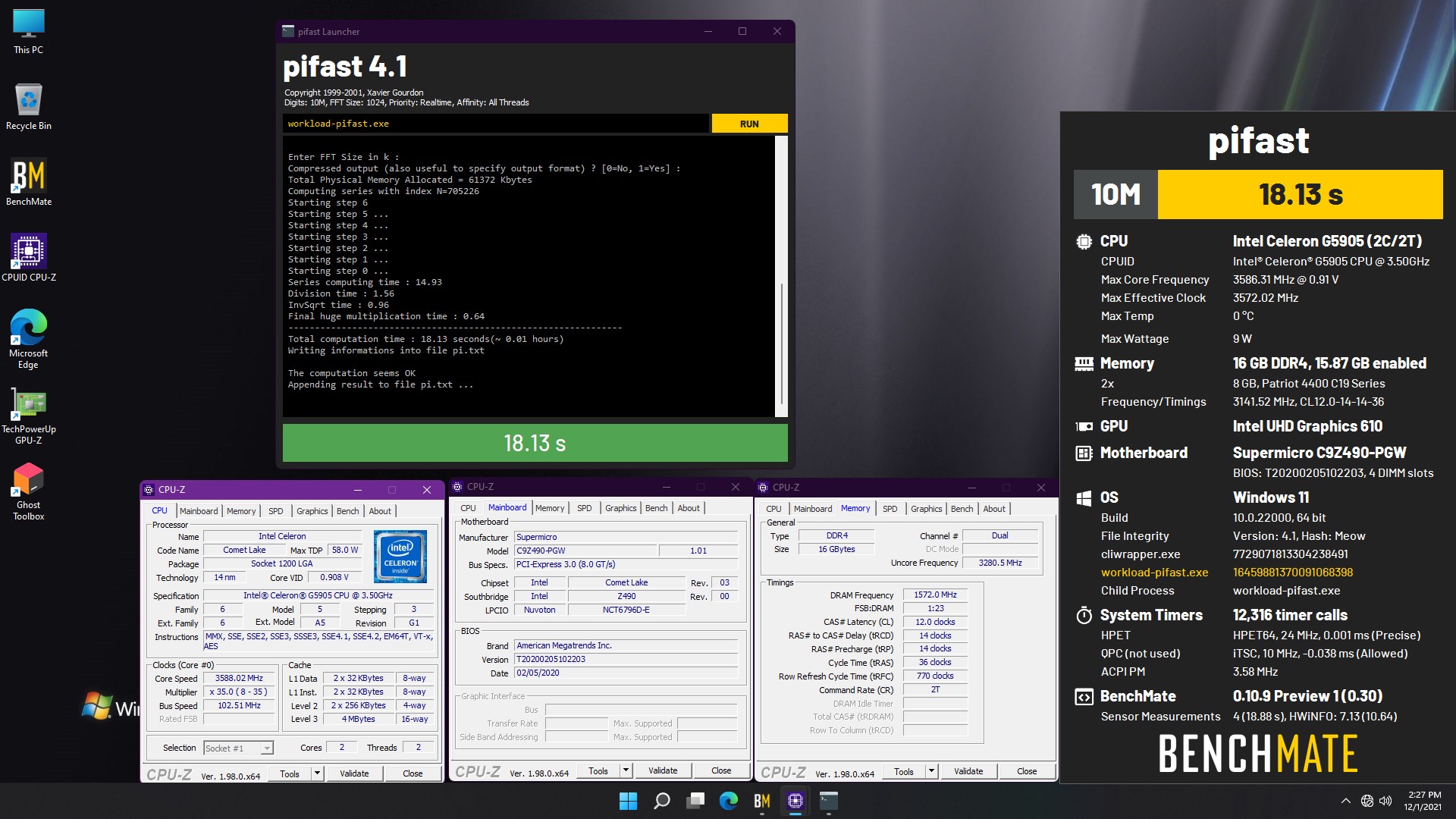Viewport: 1456px width, 819px height.
Task: Click BIOS version field T20200205102203
Action: coord(626,659)
